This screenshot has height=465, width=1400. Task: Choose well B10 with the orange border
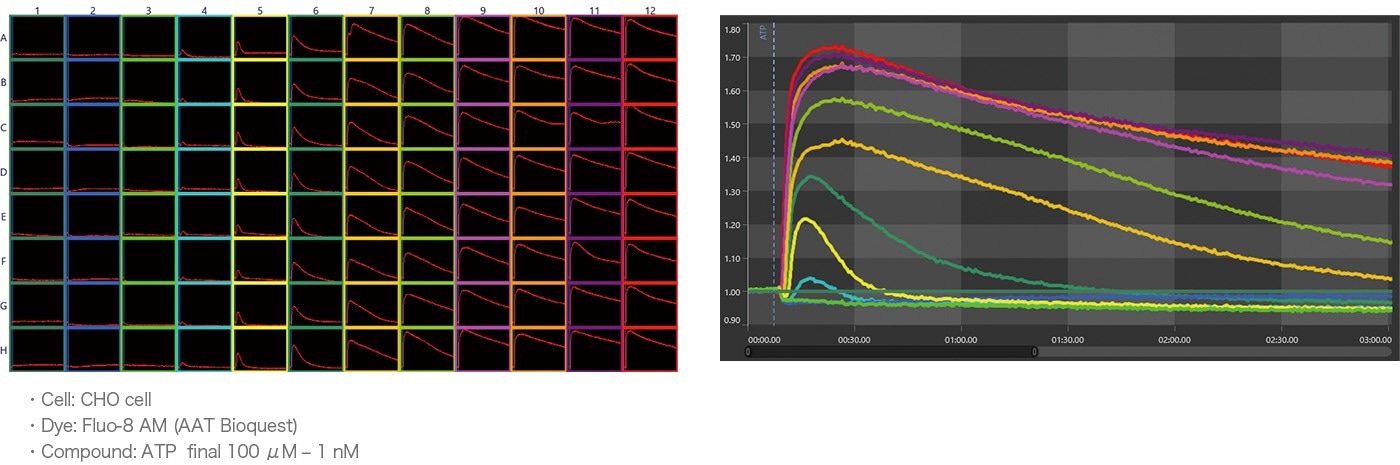tap(538, 83)
